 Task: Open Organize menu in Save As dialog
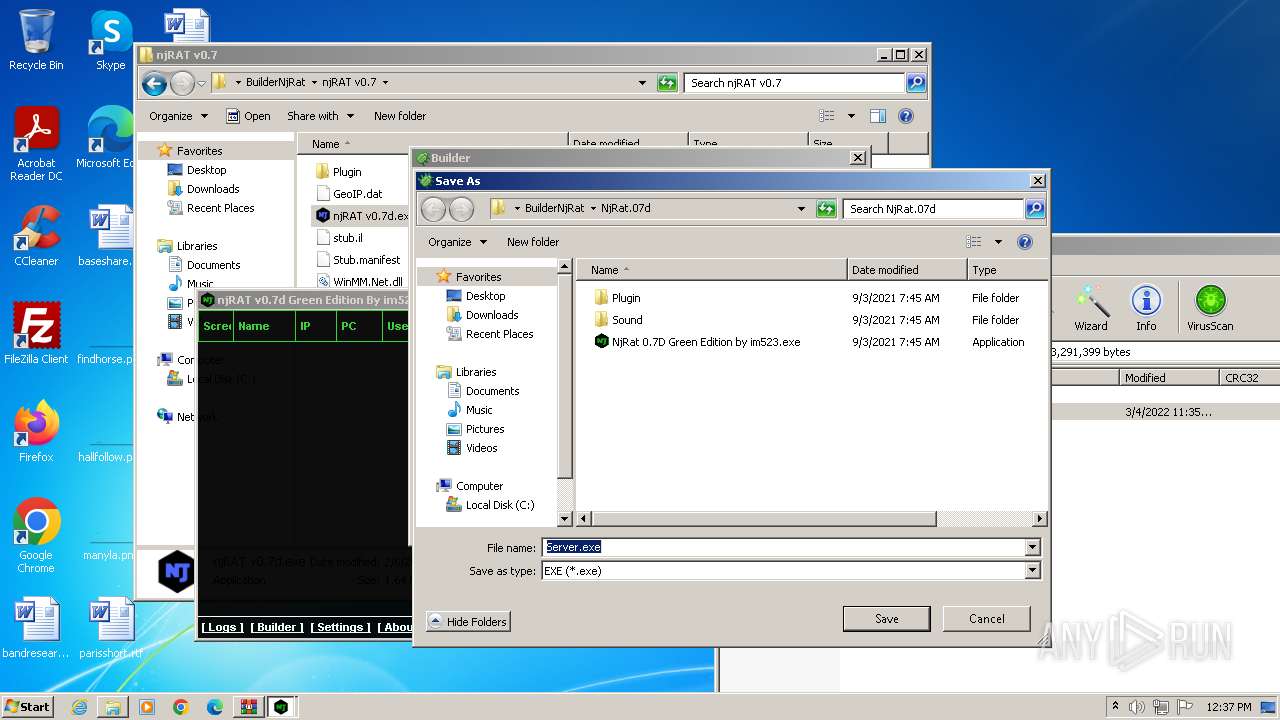[457, 242]
